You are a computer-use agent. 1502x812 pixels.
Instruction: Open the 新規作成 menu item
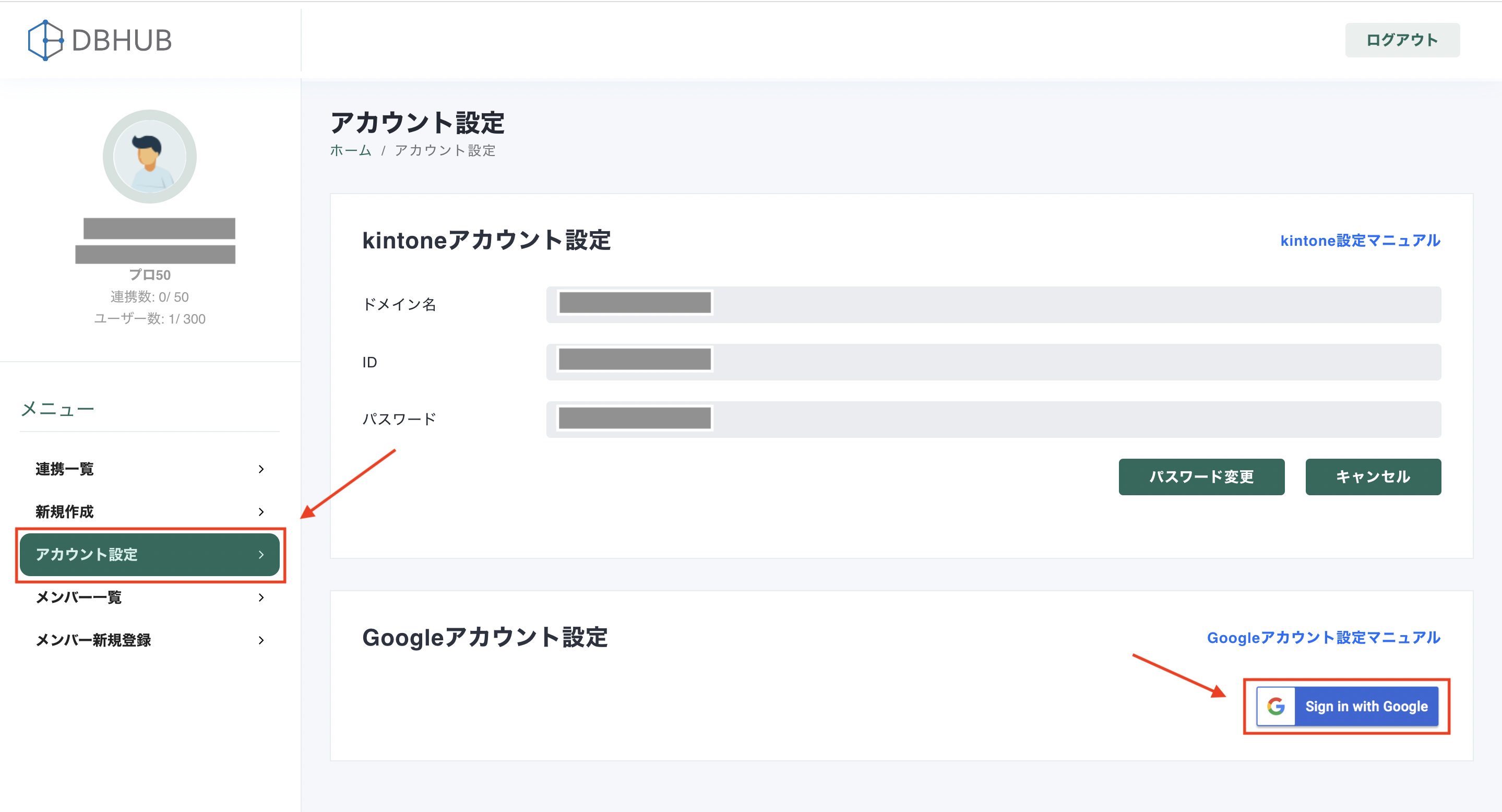point(65,512)
